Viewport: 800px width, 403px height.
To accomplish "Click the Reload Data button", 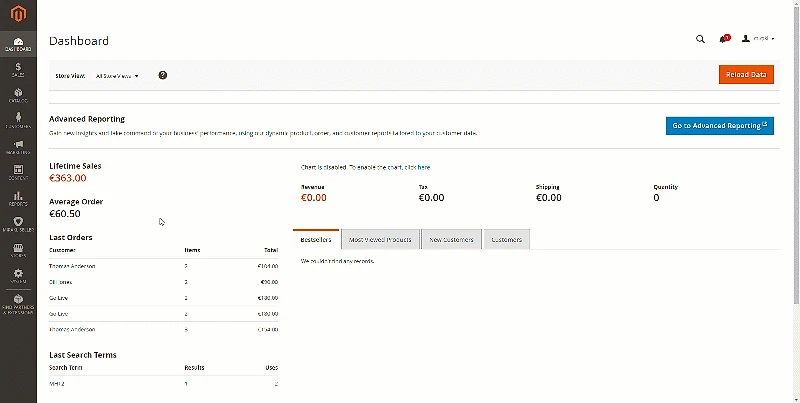I will click(746, 74).
